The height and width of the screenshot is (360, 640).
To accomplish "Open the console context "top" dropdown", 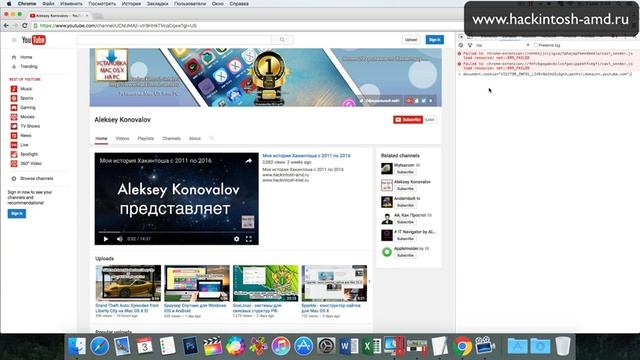I will [x=502, y=45].
